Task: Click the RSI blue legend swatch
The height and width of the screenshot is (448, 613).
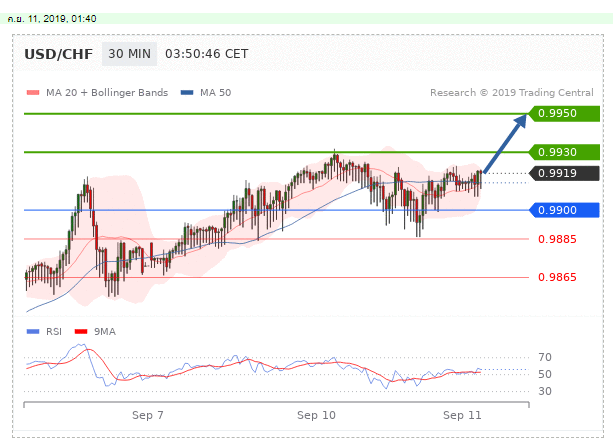Action: [33, 332]
